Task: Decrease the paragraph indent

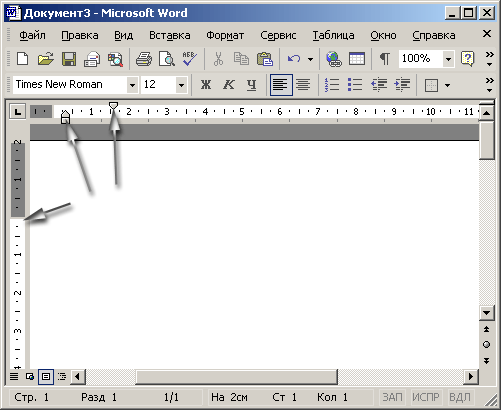Action: pos(379,85)
